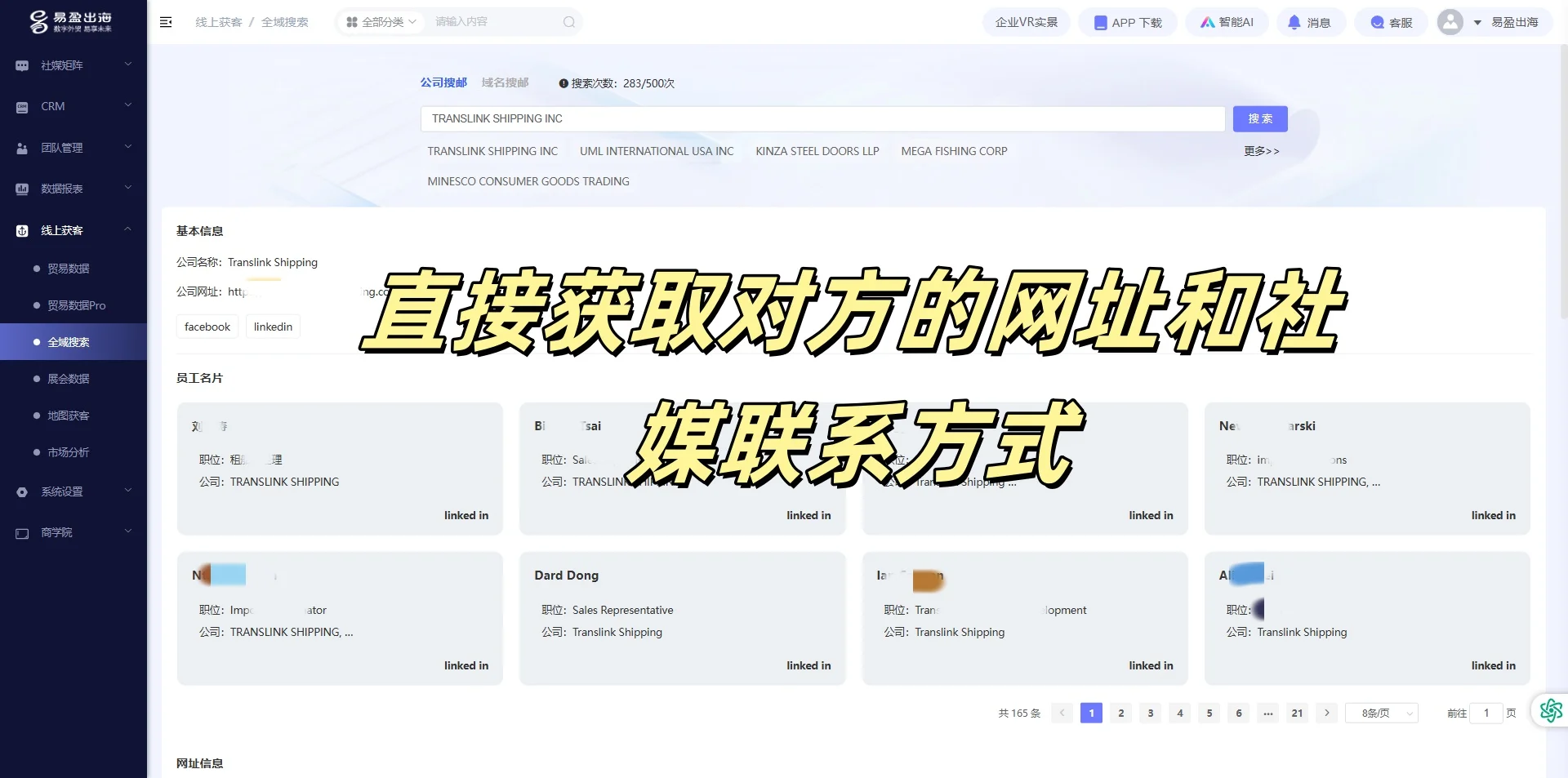Collapse the sidebar with the hamburger icon

click(x=166, y=22)
